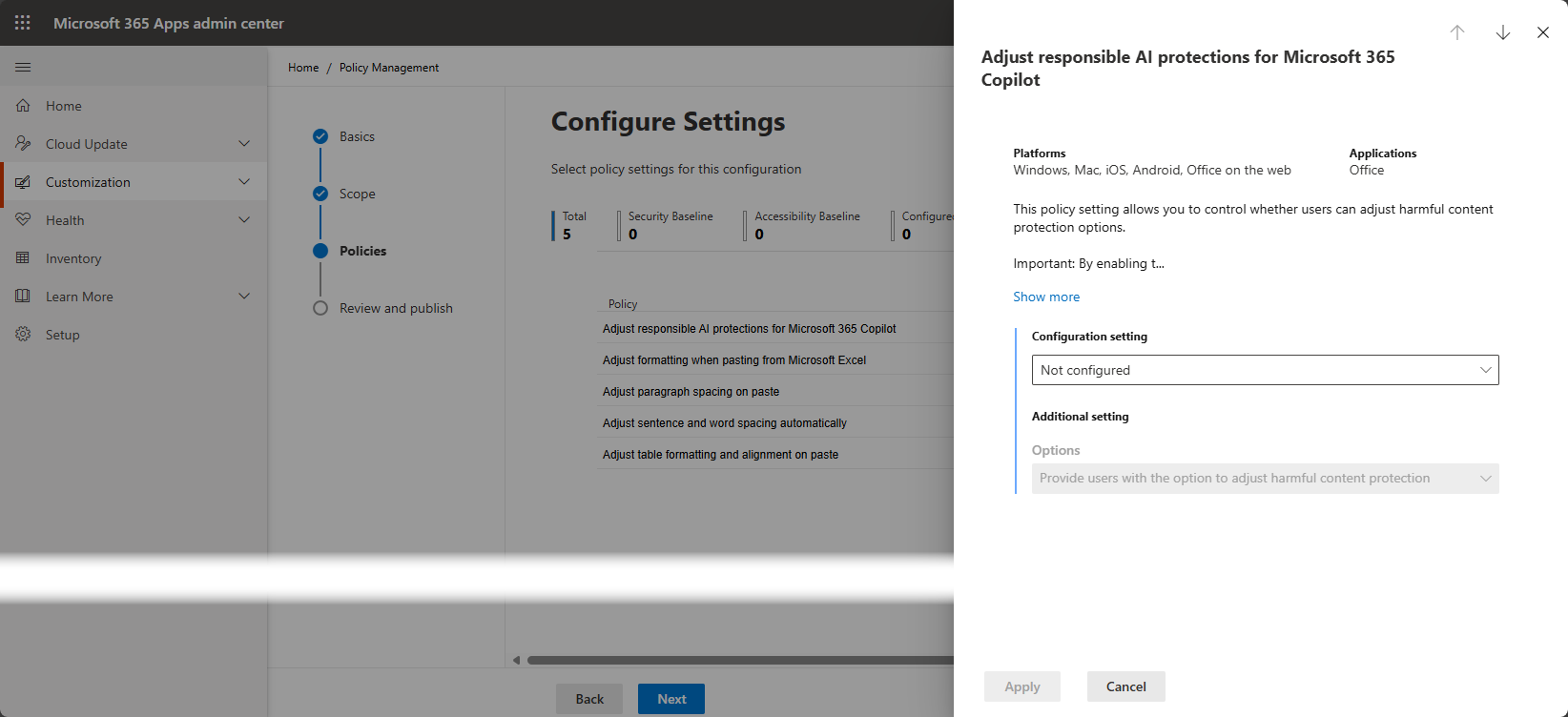Select Adjust responsible AI protections policy row
This screenshot has height=717, width=1568.
click(x=775, y=328)
